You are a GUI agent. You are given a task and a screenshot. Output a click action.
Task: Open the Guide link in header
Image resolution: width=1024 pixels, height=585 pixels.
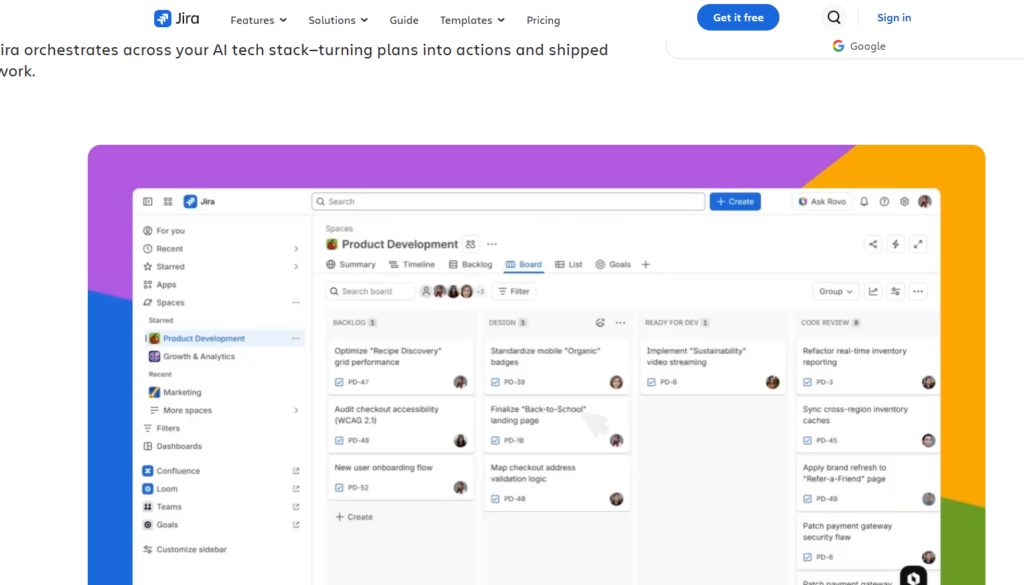pos(404,20)
